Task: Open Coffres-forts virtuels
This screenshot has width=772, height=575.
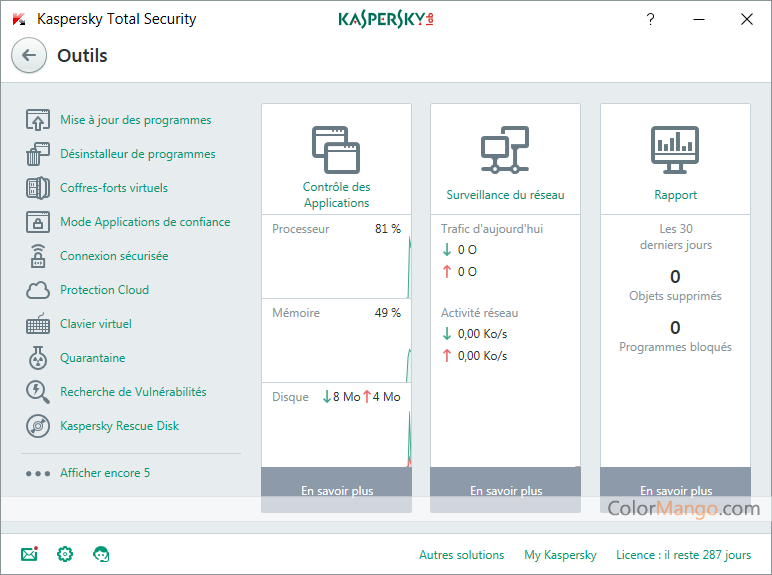Action: 114,188
